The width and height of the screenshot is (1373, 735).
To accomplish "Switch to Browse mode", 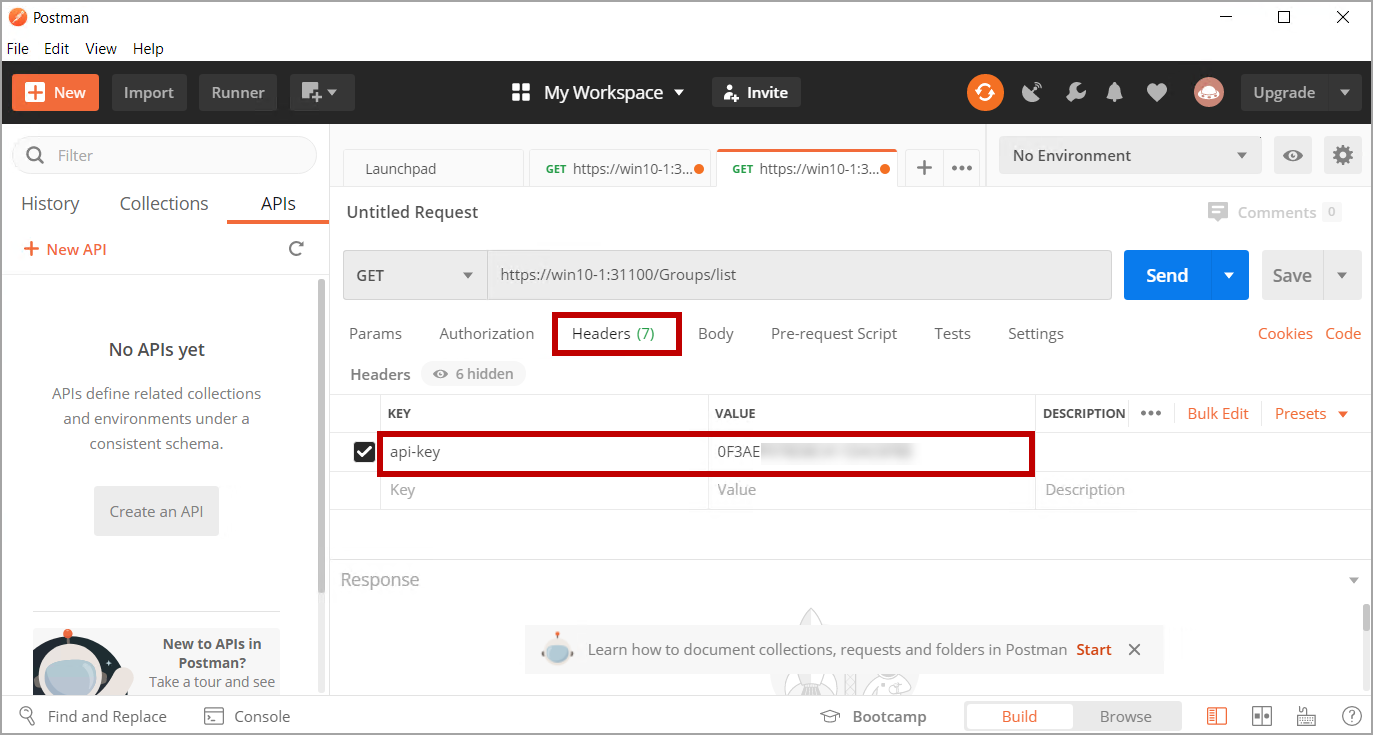I will pos(1125,716).
